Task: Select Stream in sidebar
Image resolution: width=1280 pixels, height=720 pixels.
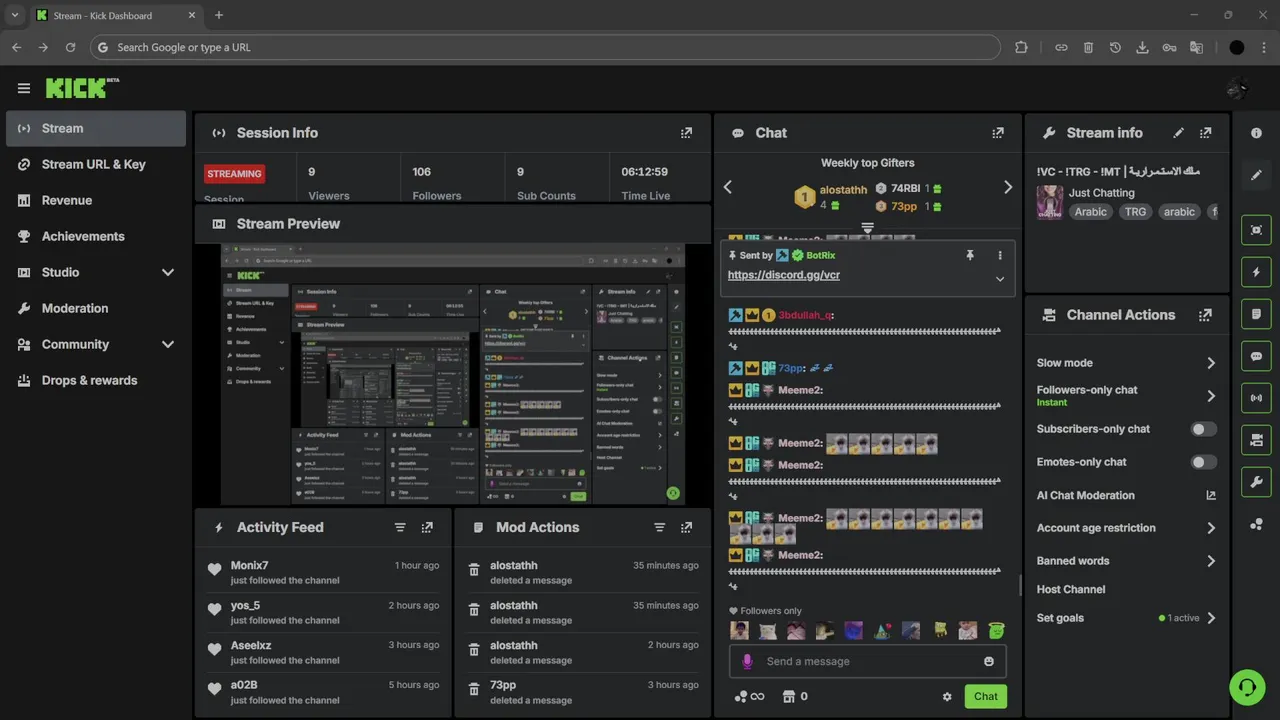Action: click(96, 128)
